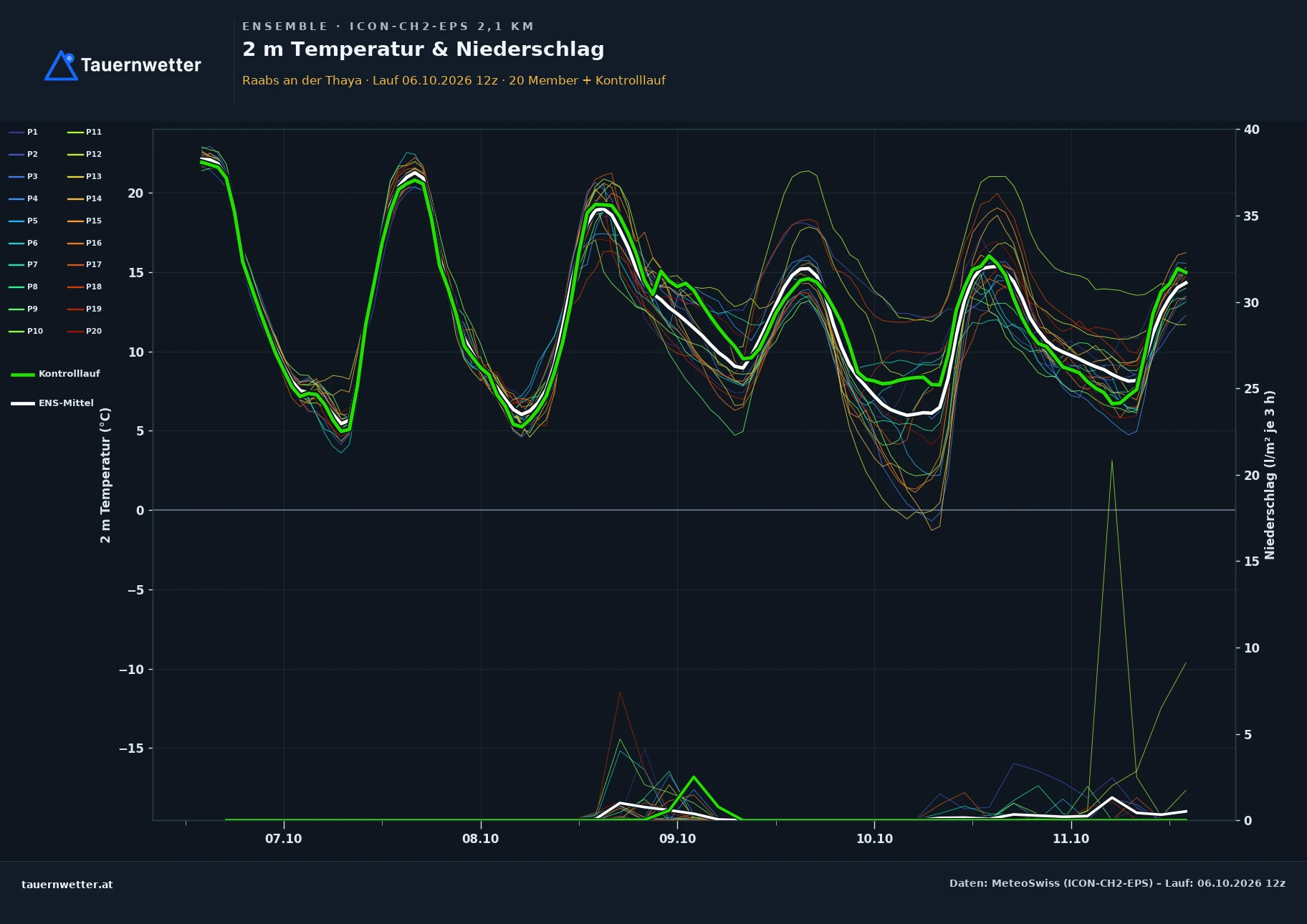Click the Daten: MeteoSwiss footer text
The width and height of the screenshot is (1307, 924).
click(x=1117, y=883)
